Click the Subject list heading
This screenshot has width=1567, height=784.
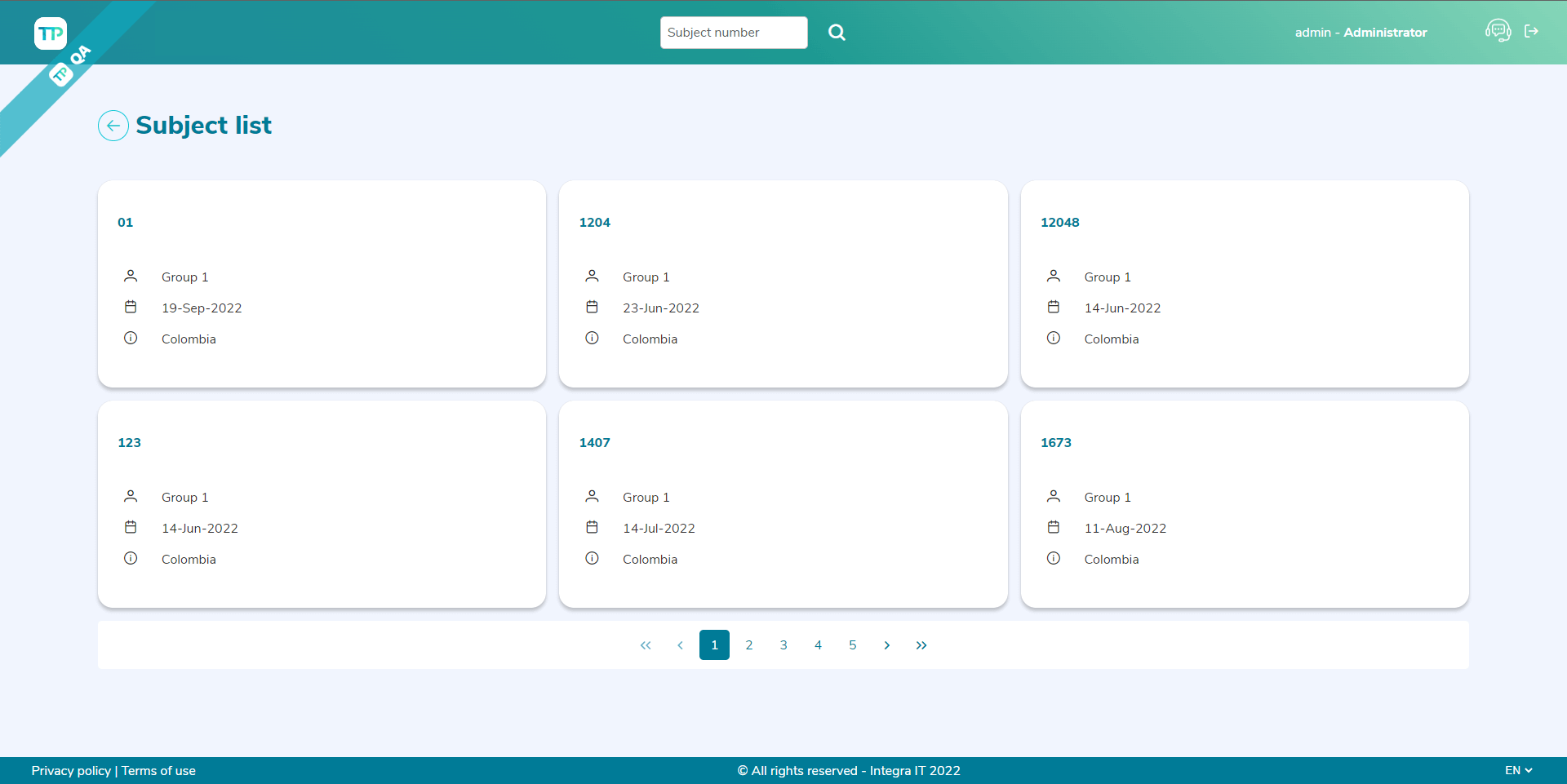click(x=204, y=125)
